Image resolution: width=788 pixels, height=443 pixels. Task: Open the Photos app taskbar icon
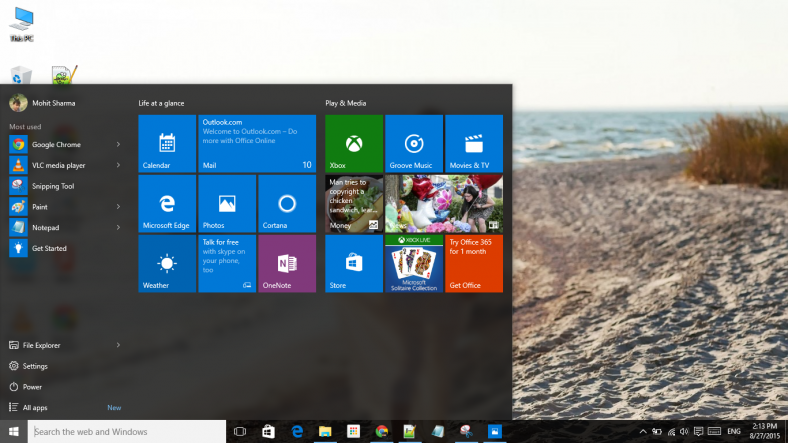495,431
